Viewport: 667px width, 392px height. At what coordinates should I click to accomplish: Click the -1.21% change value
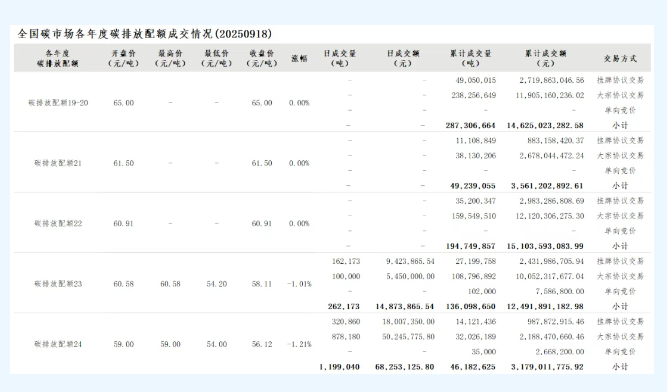coord(299,344)
